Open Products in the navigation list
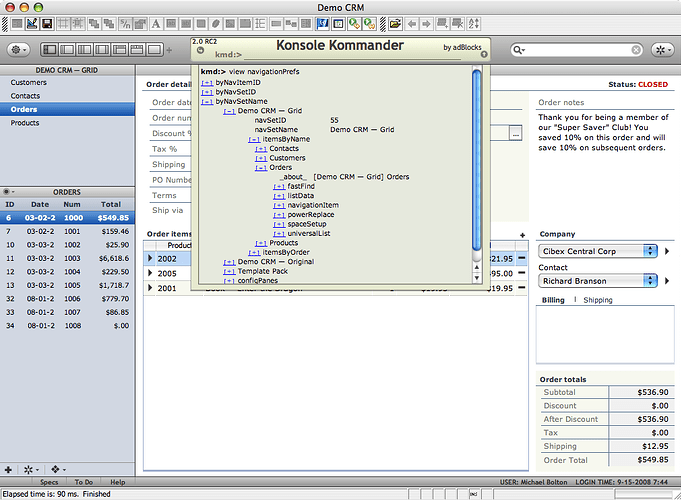 (x=25, y=123)
